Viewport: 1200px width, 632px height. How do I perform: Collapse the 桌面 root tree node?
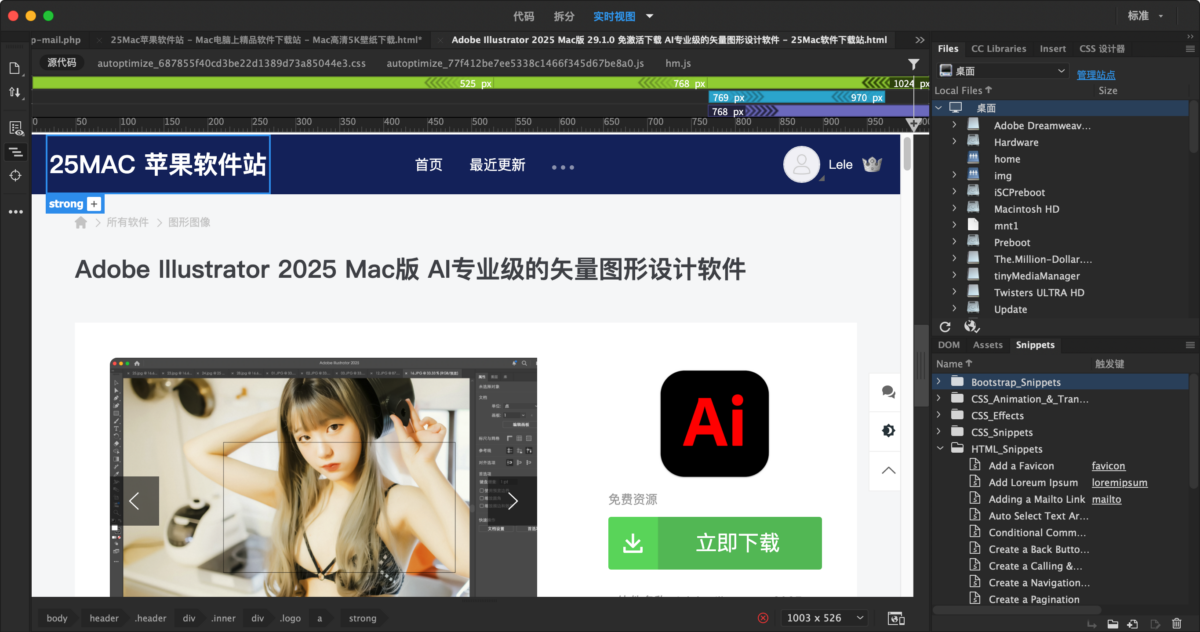click(x=938, y=108)
